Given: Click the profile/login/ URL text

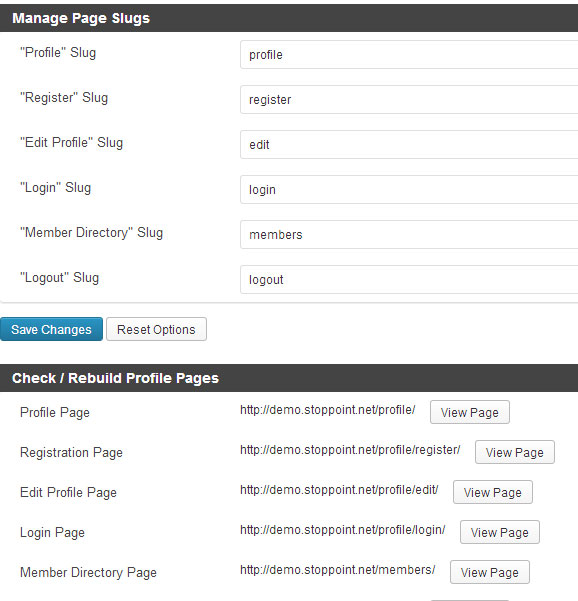Looking at the screenshot, I should click(343, 530).
